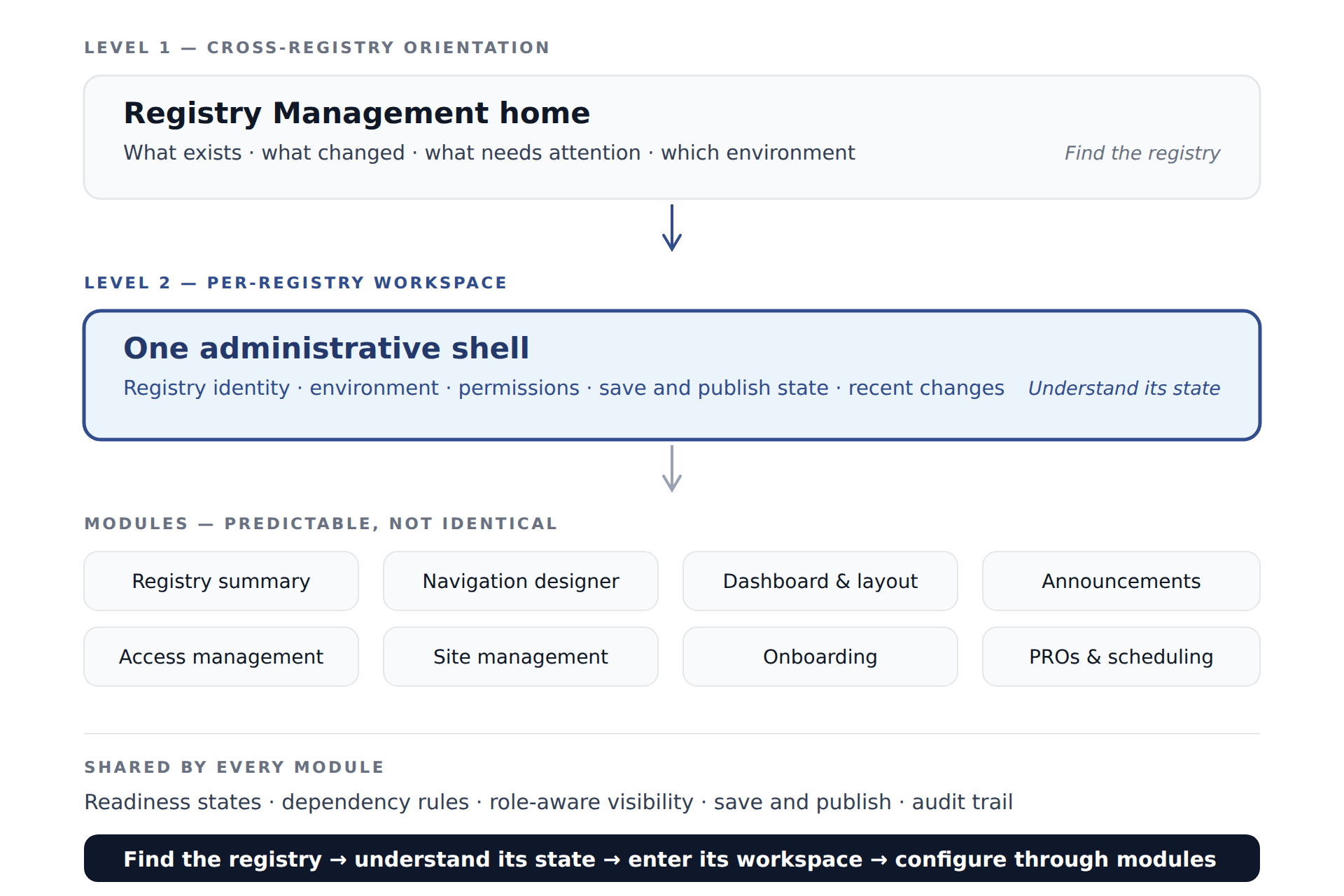Open the Registry summary module

[x=221, y=581]
